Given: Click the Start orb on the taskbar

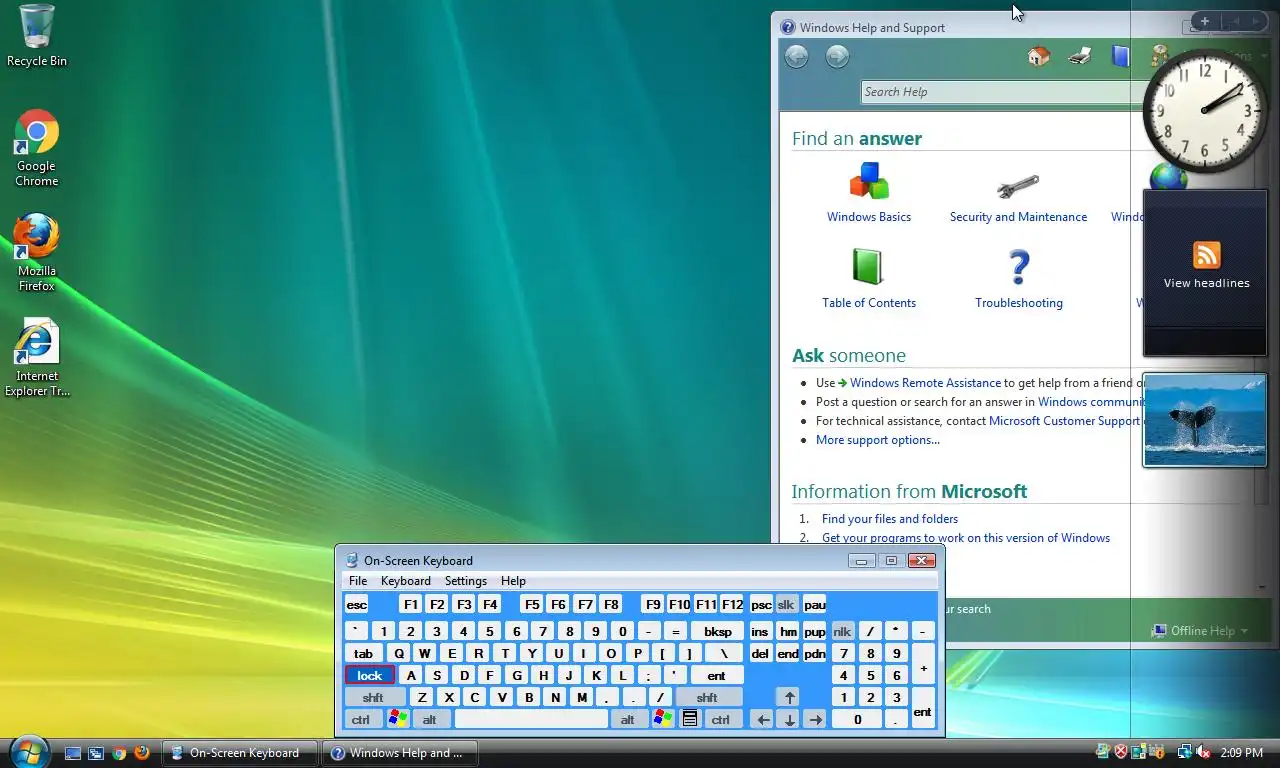Looking at the screenshot, I should tap(29, 751).
